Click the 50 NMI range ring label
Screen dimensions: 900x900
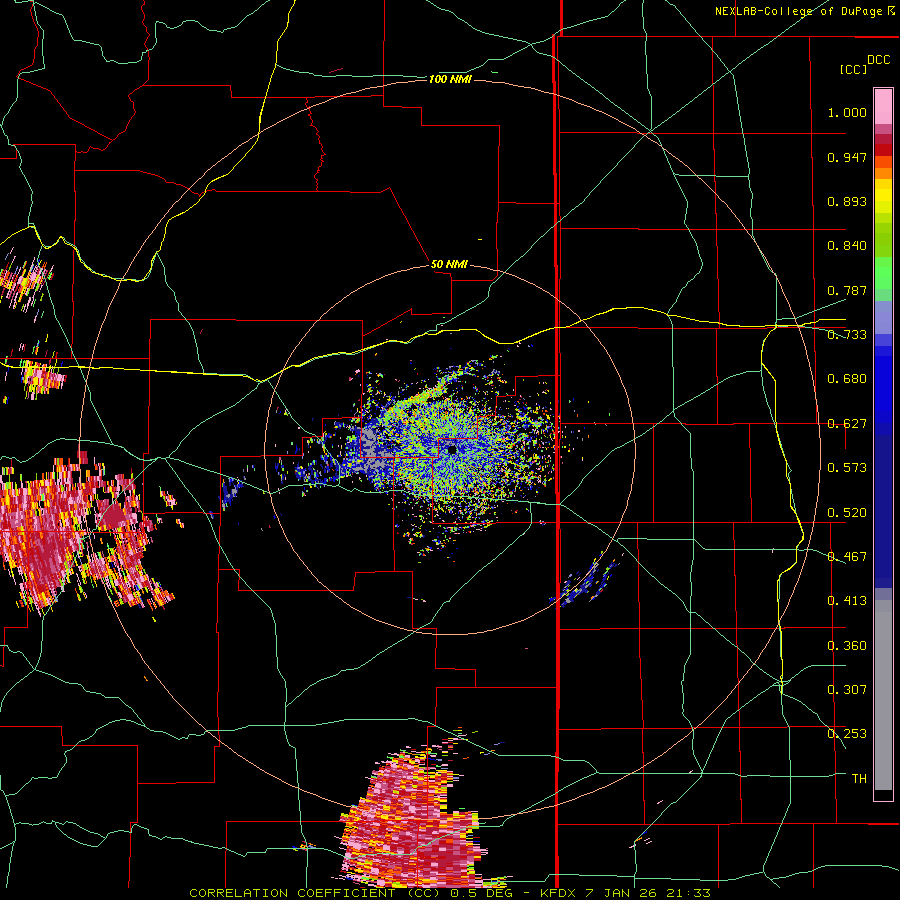point(449,265)
